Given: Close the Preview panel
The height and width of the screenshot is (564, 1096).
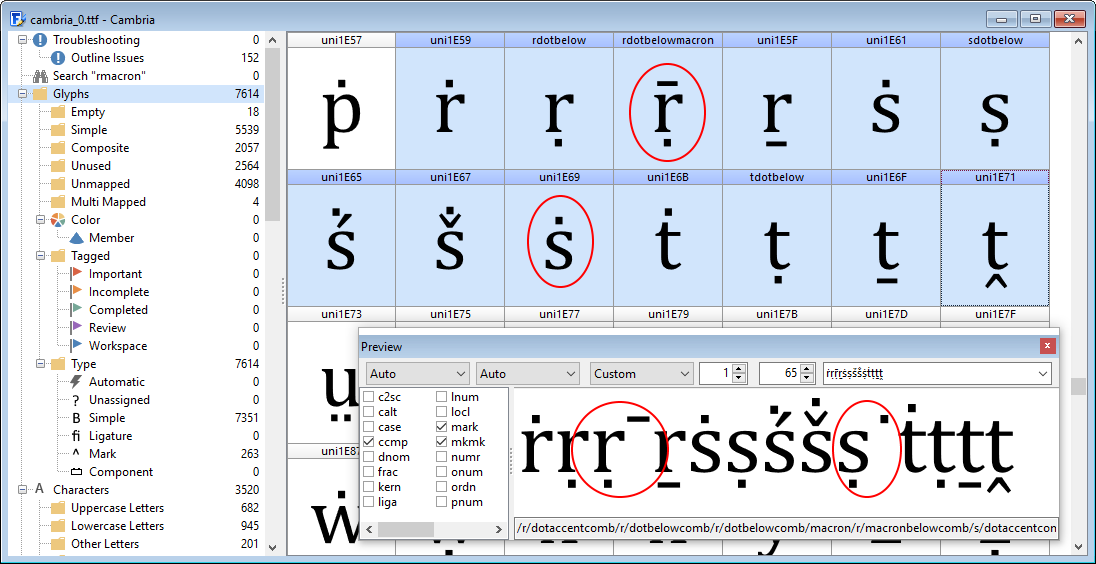Looking at the screenshot, I should (1046, 346).
